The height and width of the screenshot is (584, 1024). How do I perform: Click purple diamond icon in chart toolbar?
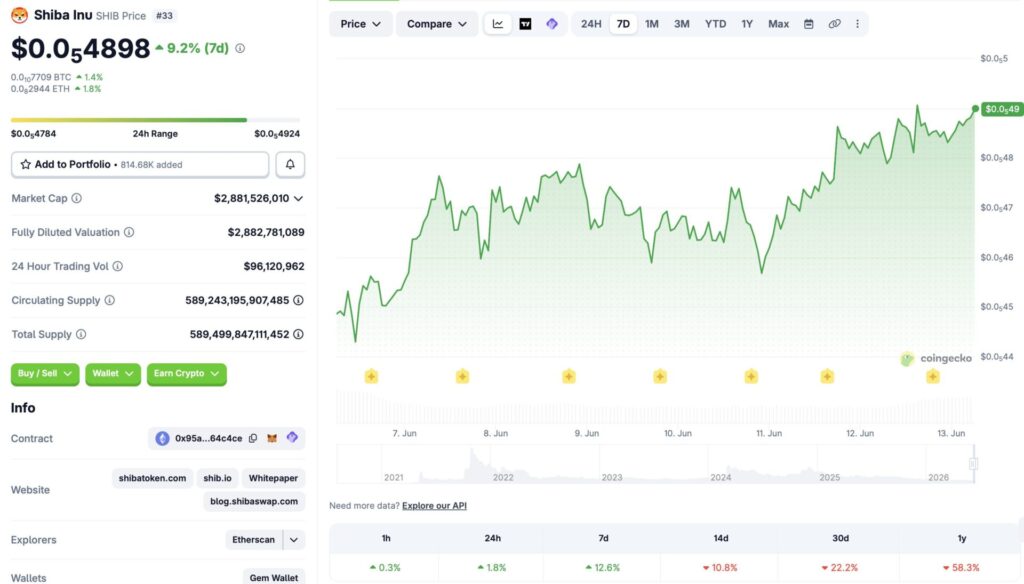tap(552, 24)
